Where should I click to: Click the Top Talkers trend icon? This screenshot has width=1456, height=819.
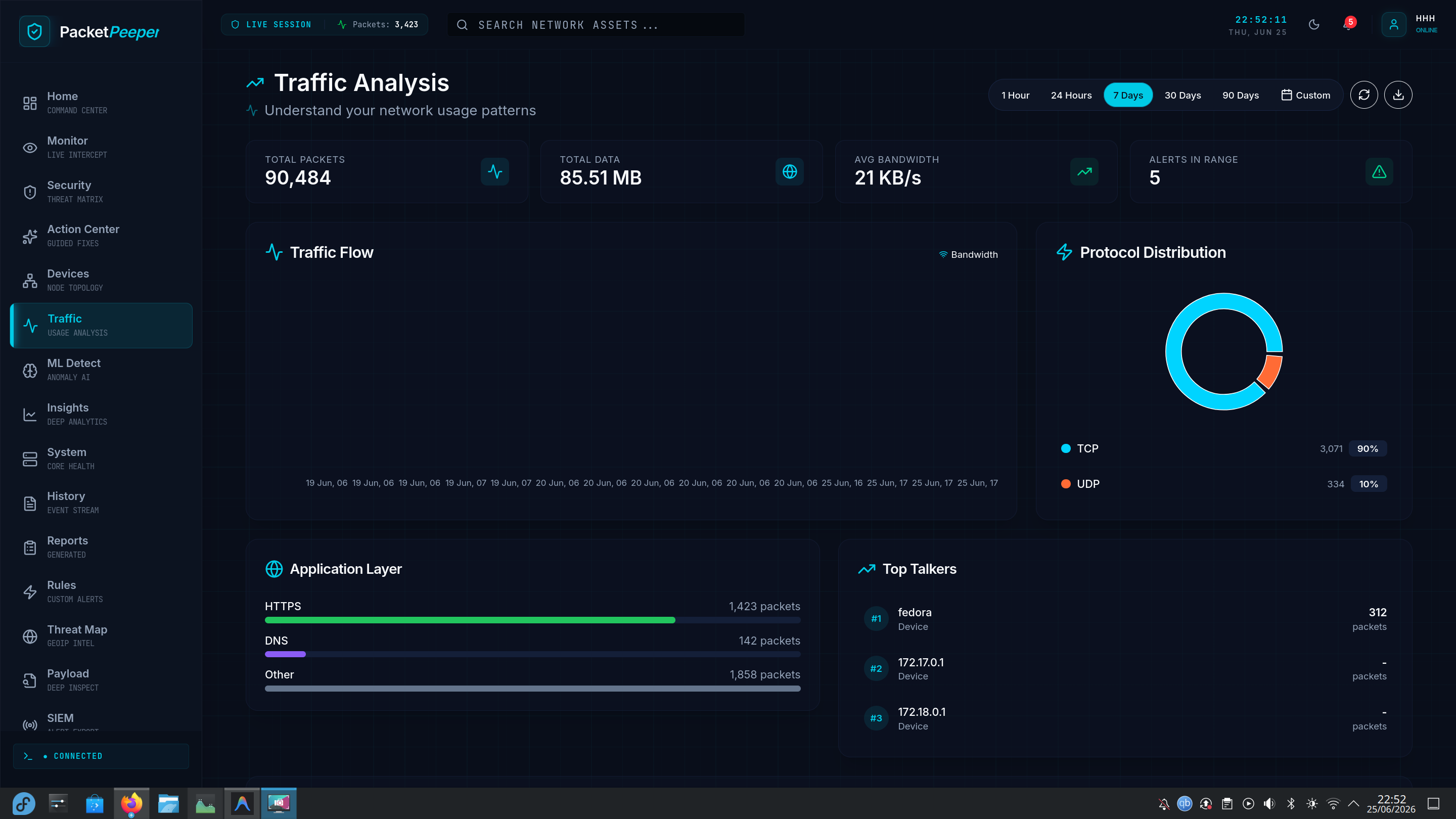tap(867, 569)
